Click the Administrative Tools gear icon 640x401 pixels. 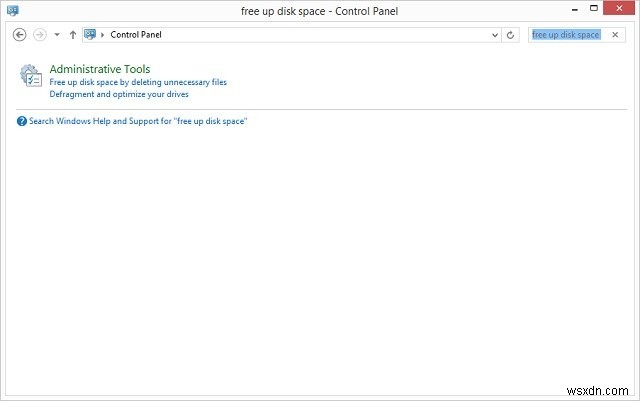pyautogui.click(x=31, y=80)
